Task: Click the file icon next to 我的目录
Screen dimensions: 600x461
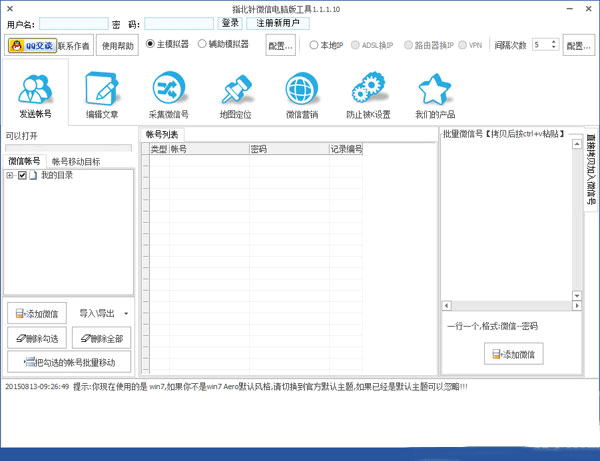Action: click(33, 175)
